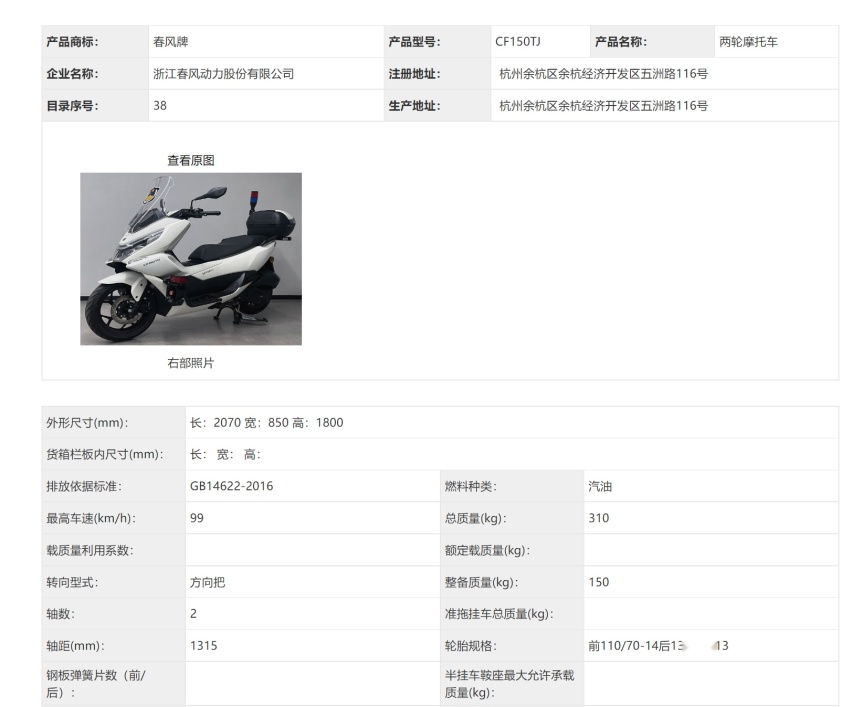Click the 查看原图 link above the photo
Screen dimensions: 852x707
(x=191, y=160)
